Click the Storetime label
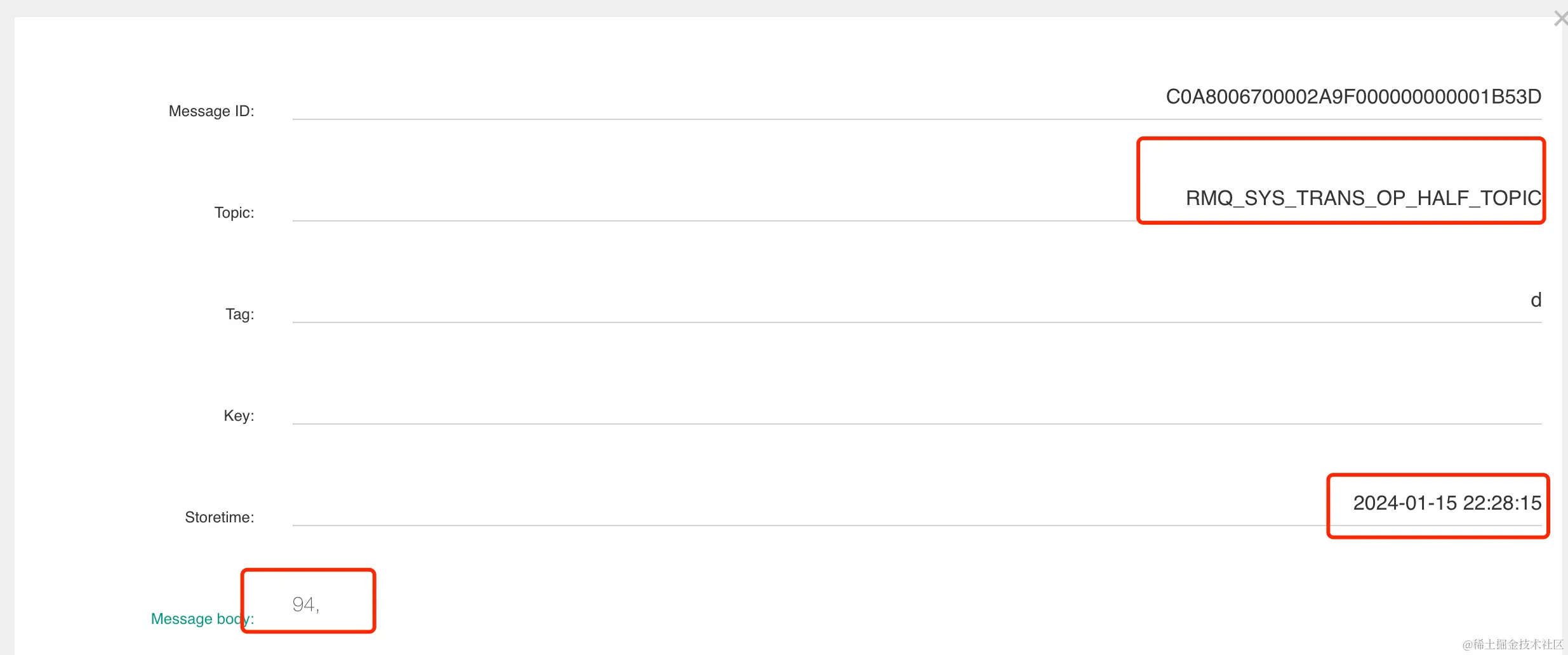Image resolution: width=1568 pixels, height=655 pixels. pyautogui.click(x=219, y=517)
